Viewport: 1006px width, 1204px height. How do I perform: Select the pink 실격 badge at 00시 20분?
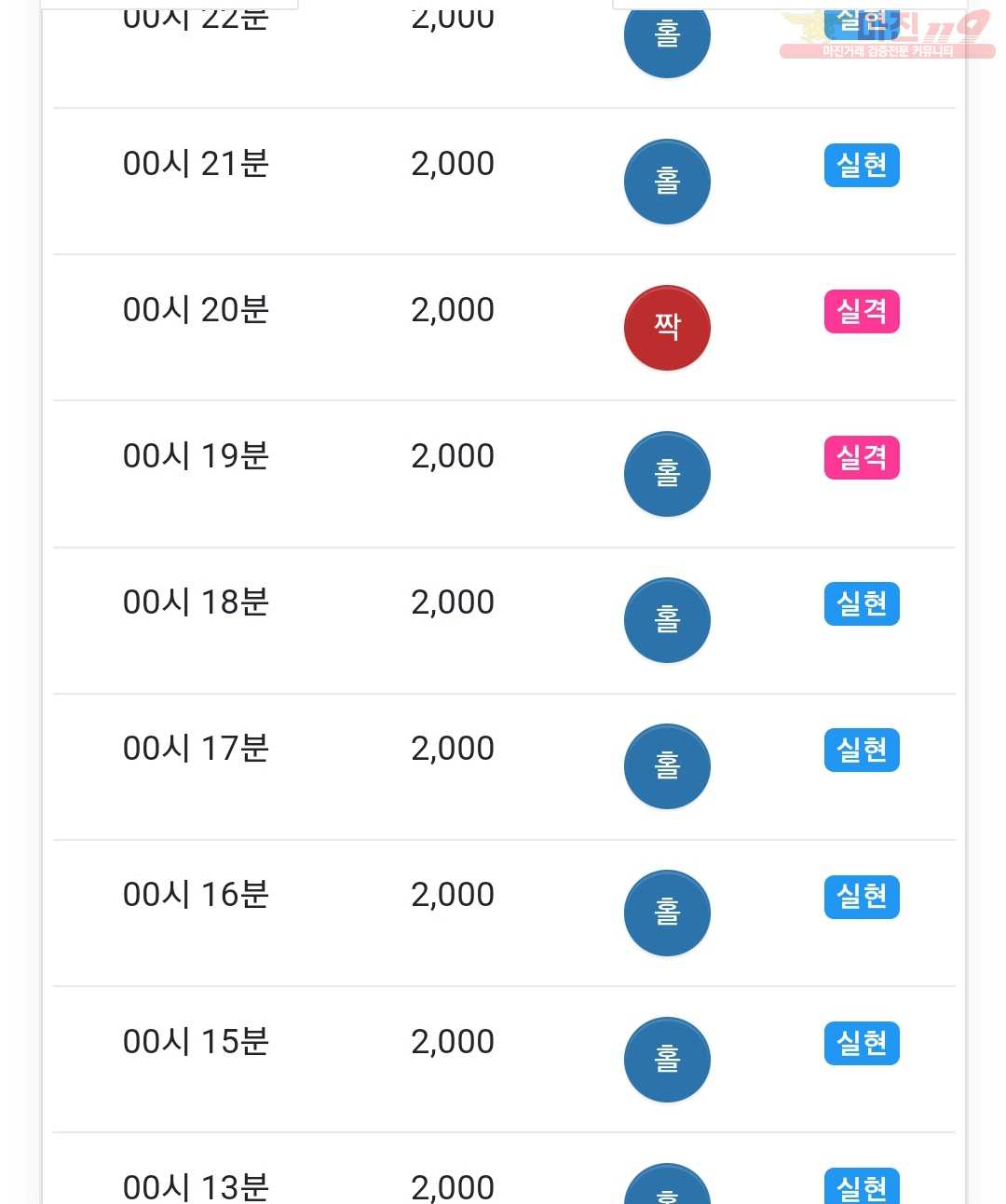862,311
